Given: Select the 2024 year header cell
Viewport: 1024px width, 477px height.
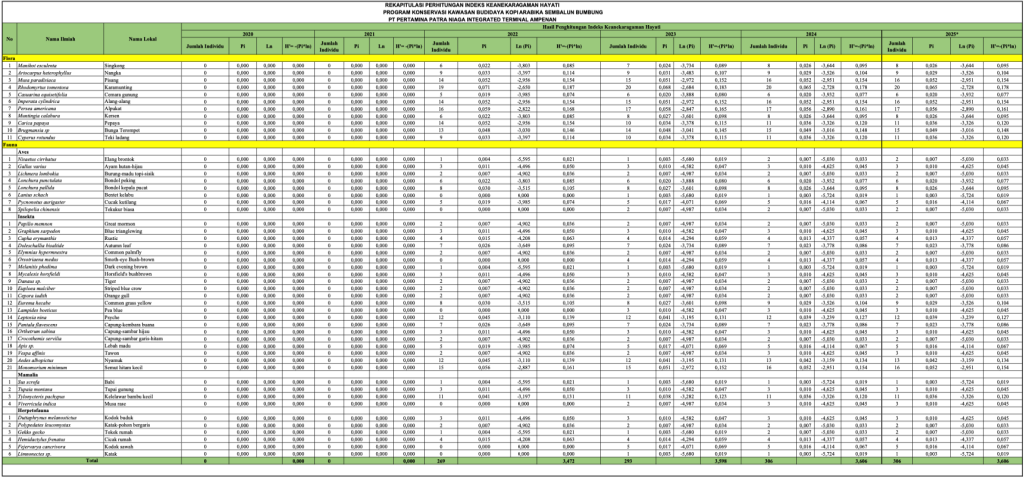Looking at the screenshot, I should tap(813, 34).
